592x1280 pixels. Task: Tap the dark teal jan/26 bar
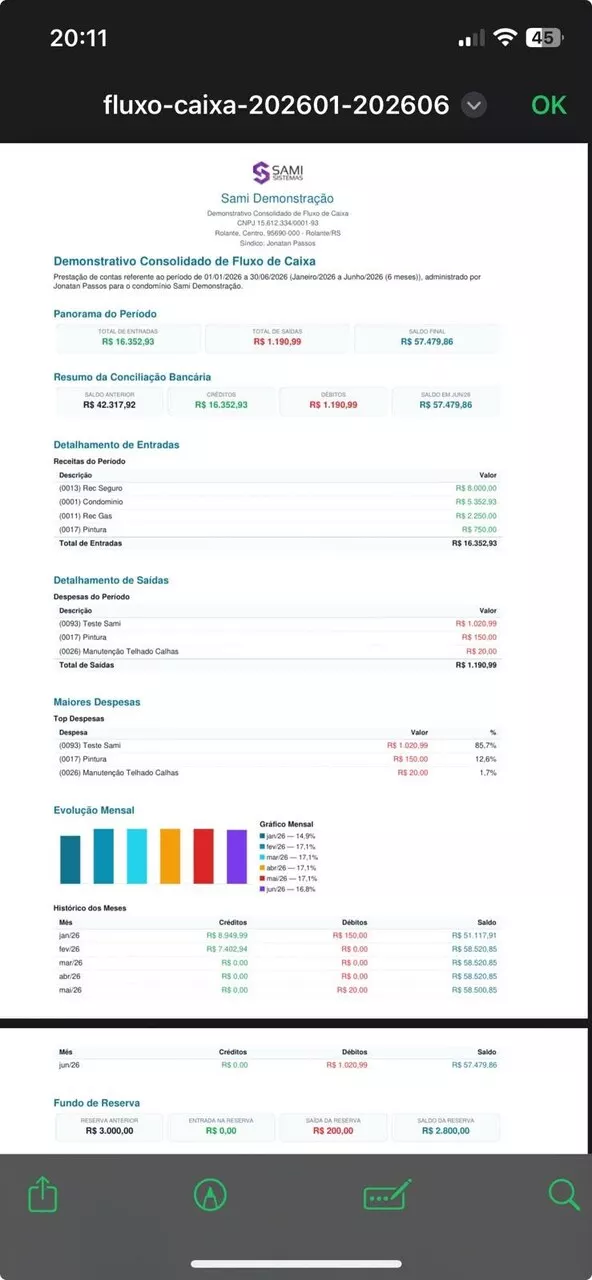pyautogui.click(x=70, y=860)
